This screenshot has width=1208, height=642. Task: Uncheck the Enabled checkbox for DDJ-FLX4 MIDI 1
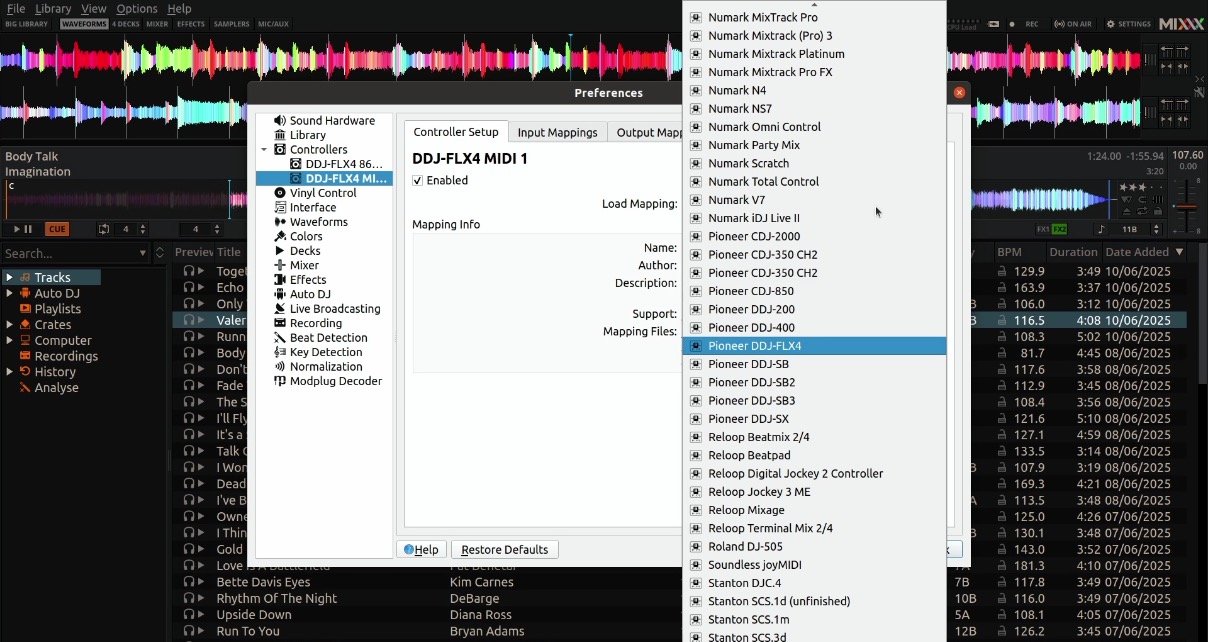coord(418,180)
